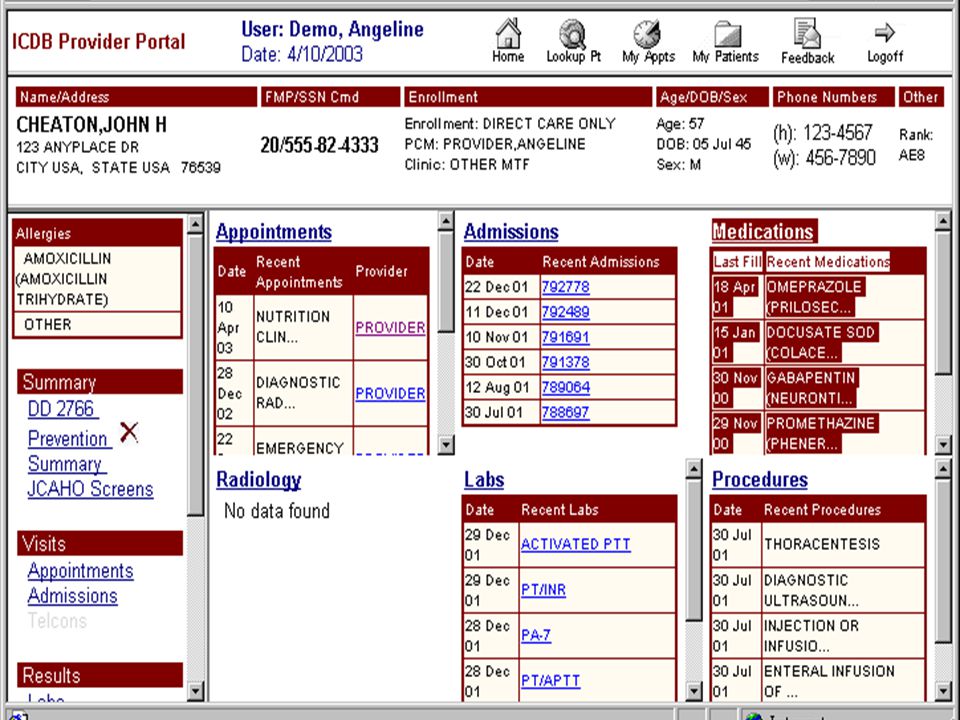Click the Results sidebar section header

point(100,675)
